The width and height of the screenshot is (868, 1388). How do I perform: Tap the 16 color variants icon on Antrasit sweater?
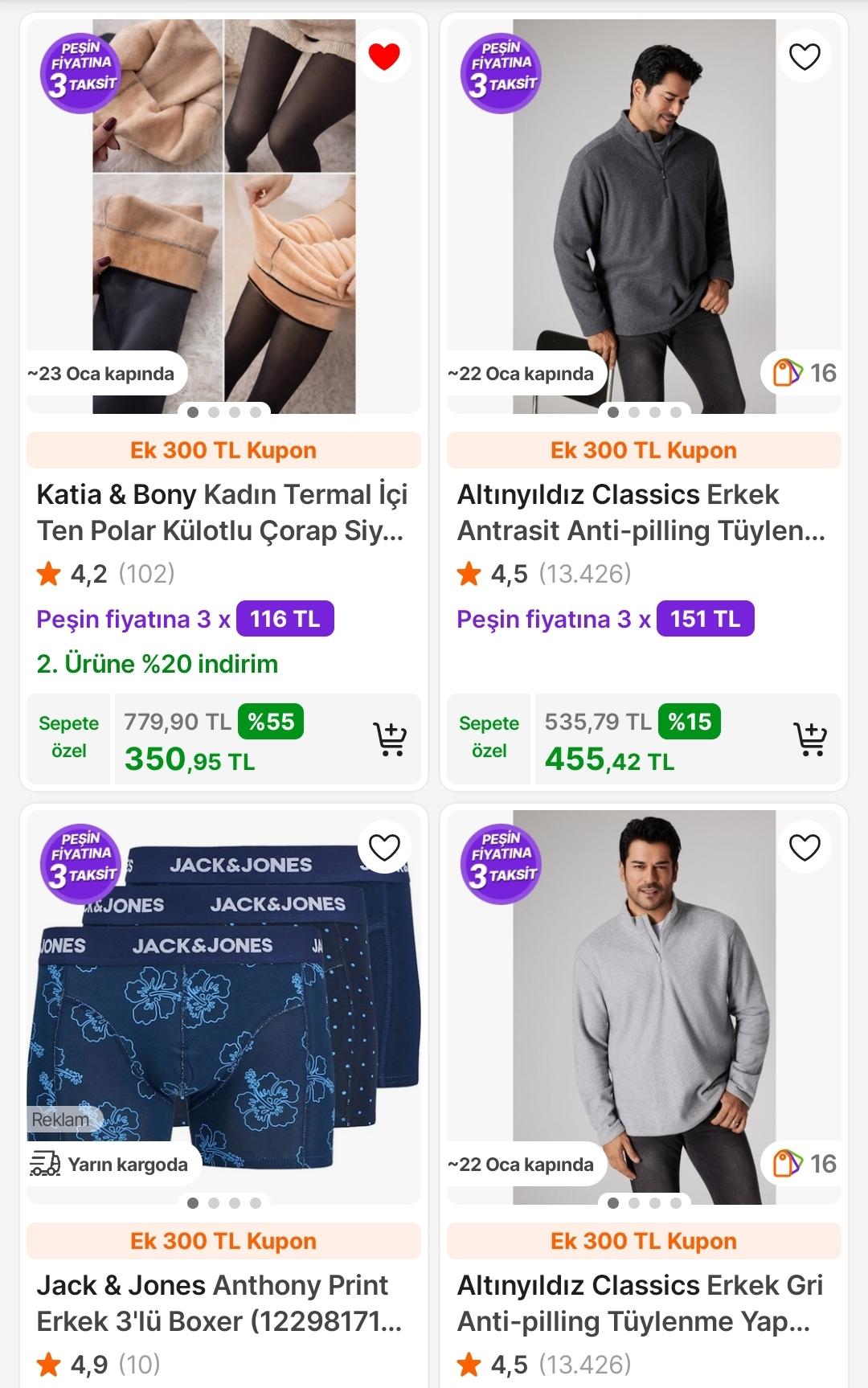tap(788, 373)
